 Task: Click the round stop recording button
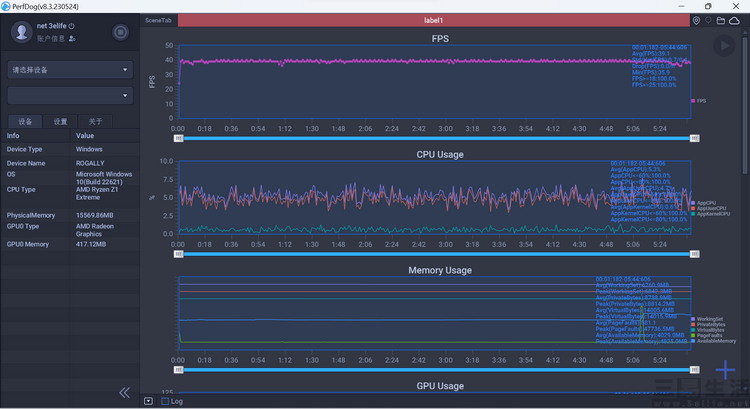click(121, 32)
